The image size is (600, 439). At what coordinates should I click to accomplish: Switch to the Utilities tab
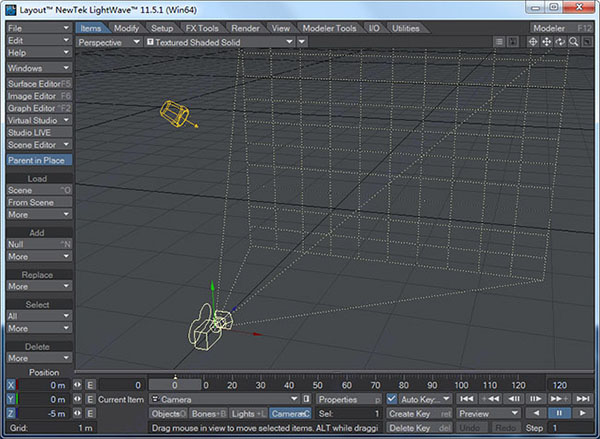coord(406,28)
